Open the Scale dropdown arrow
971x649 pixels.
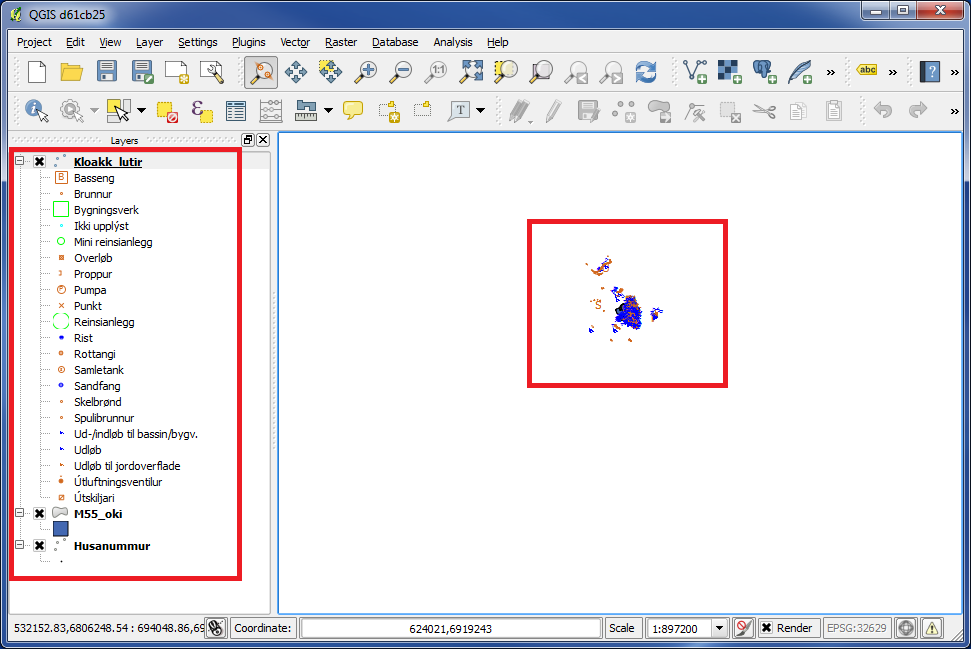pos(719,628)
